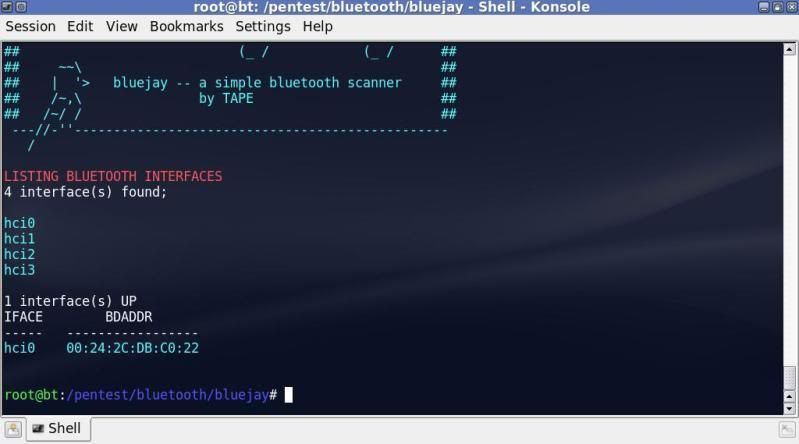
Task: Click the IFACE column header
Action: pyautogui.click(x=23, y=317)
